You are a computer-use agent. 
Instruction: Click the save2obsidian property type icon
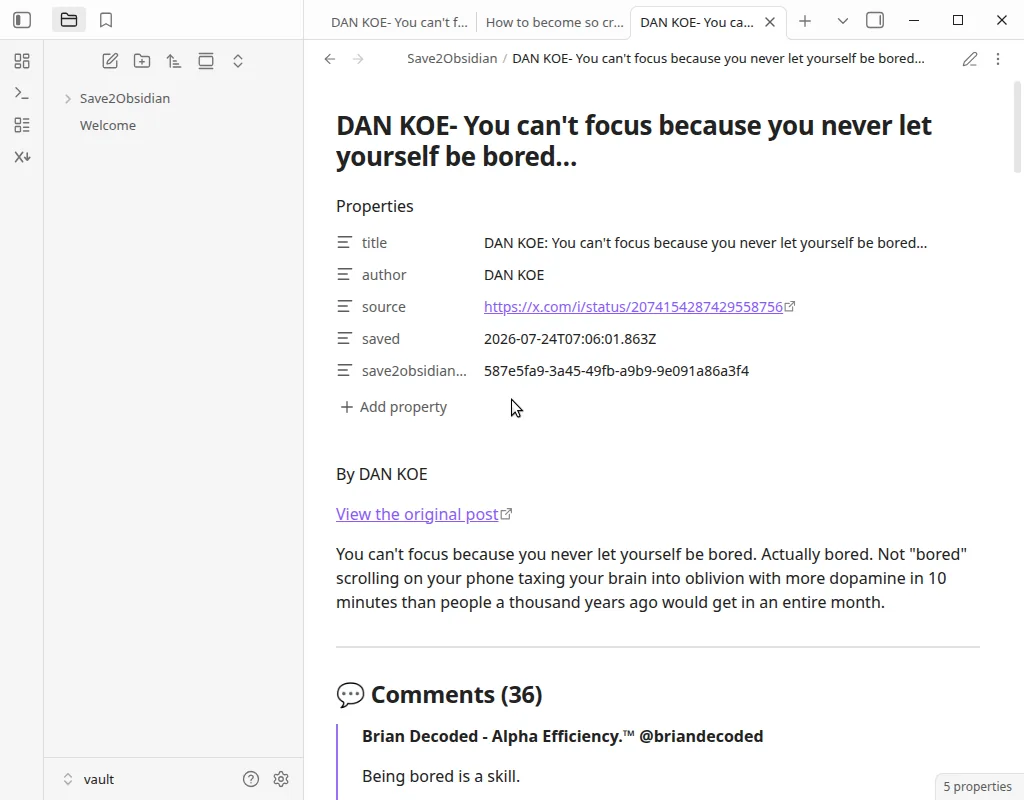[345, 370]
